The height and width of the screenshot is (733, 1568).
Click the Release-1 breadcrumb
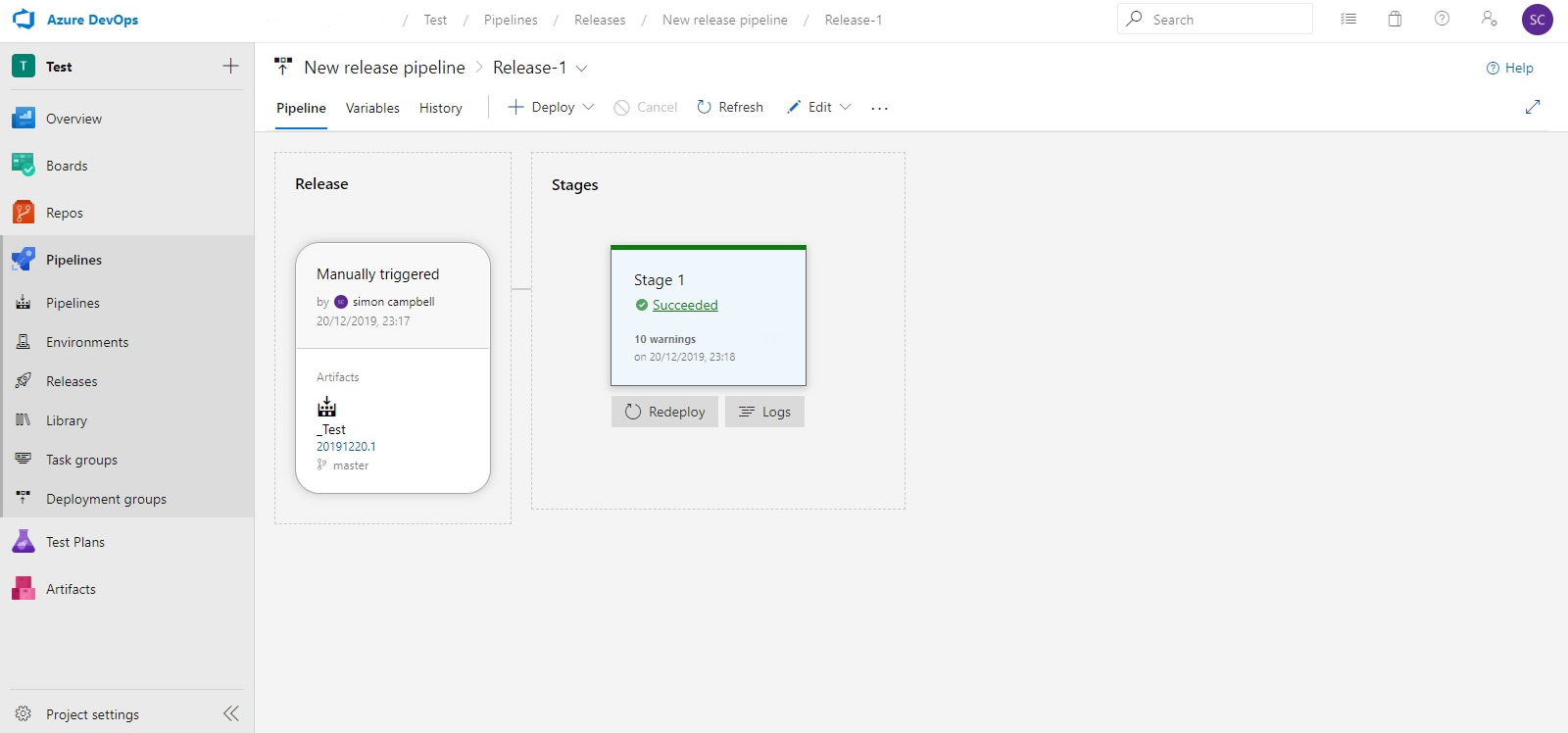coord(854,20)
